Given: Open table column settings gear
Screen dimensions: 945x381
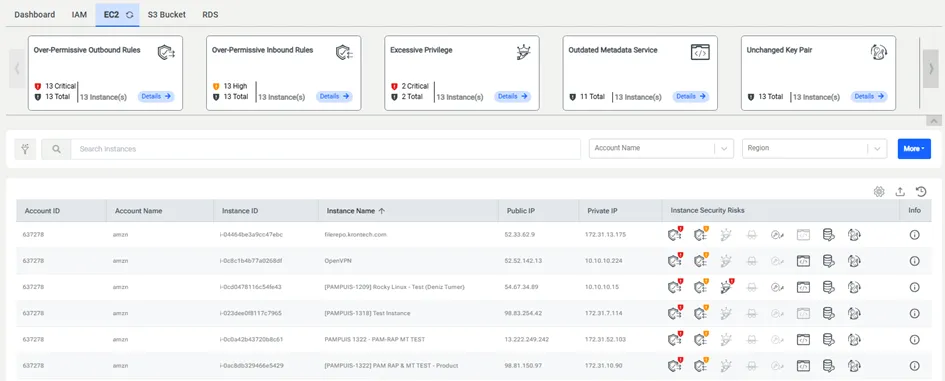Looking at the screenshot, I should pyautogui.click(x=879, y=192).
